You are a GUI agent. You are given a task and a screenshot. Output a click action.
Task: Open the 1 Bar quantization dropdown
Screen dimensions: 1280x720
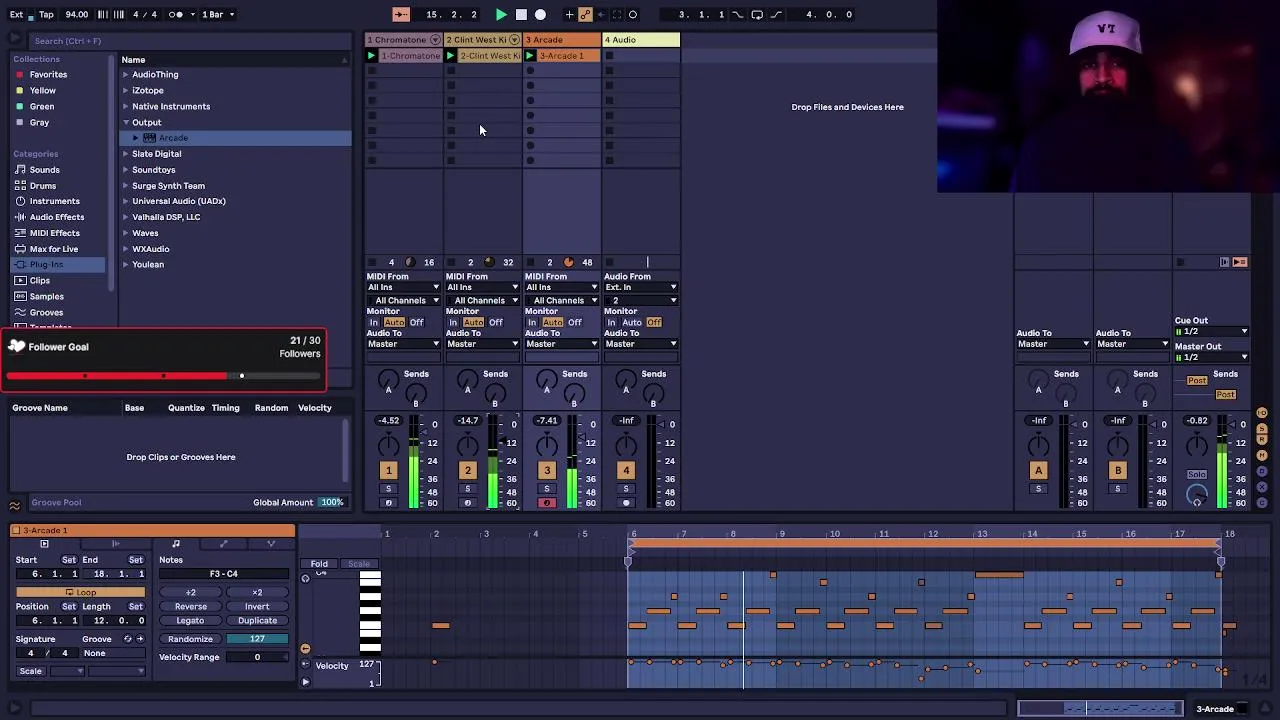[218, 14]
